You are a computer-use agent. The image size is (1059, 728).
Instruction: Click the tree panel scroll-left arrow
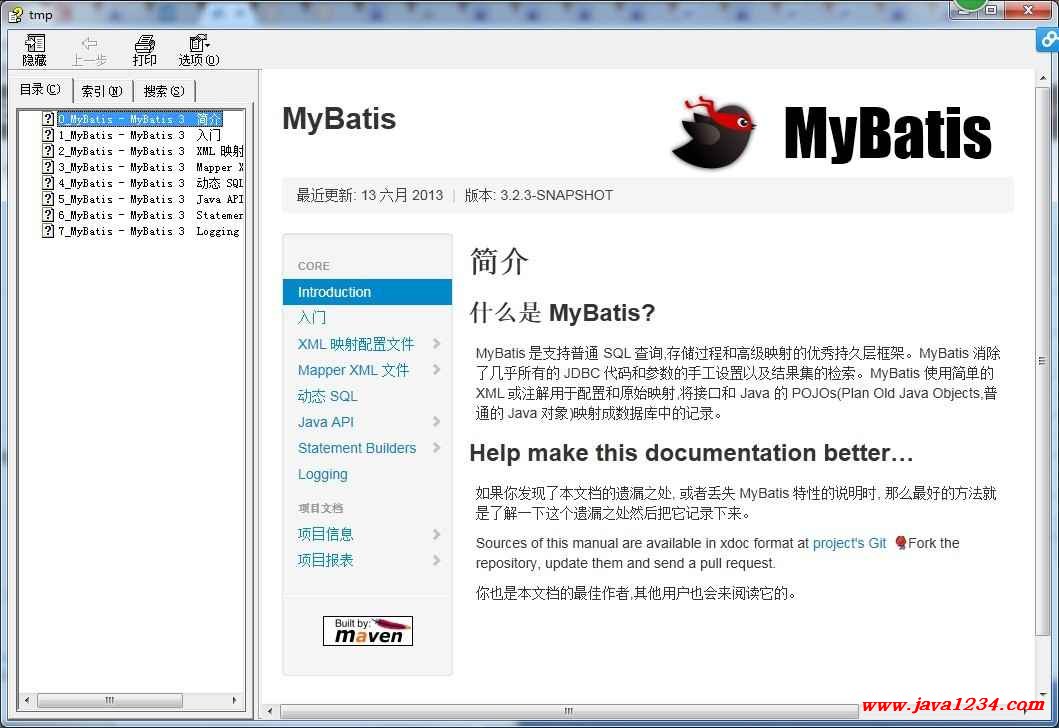coord(27,700)
